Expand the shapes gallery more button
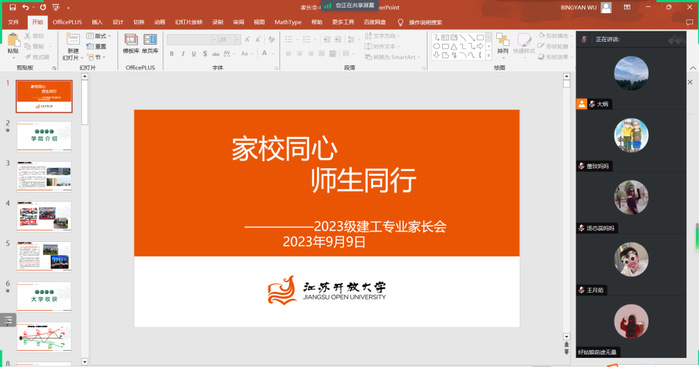699x367 pixels. click(x=489, y=56)
